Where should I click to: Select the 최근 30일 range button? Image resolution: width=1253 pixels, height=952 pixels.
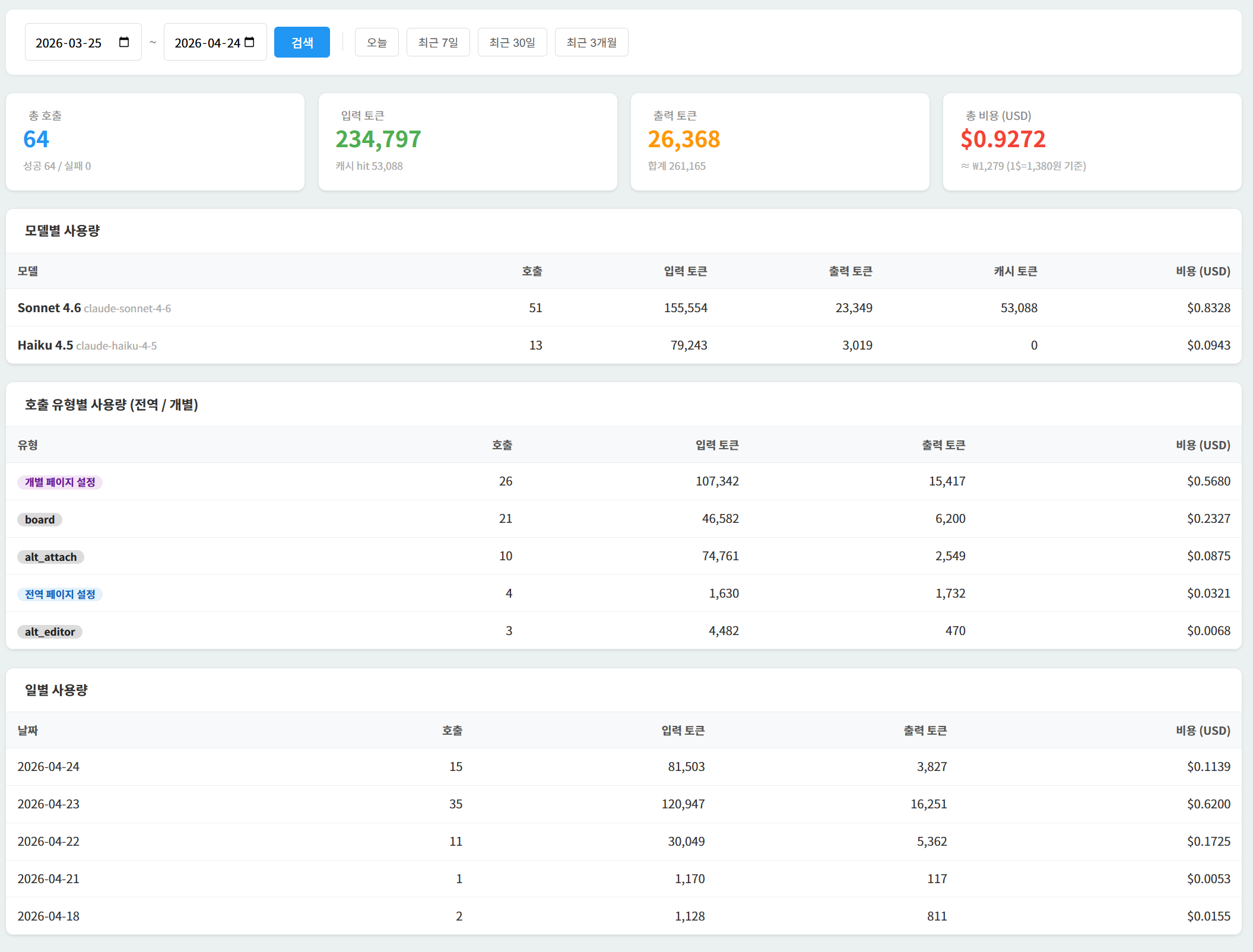coord(512,42)
